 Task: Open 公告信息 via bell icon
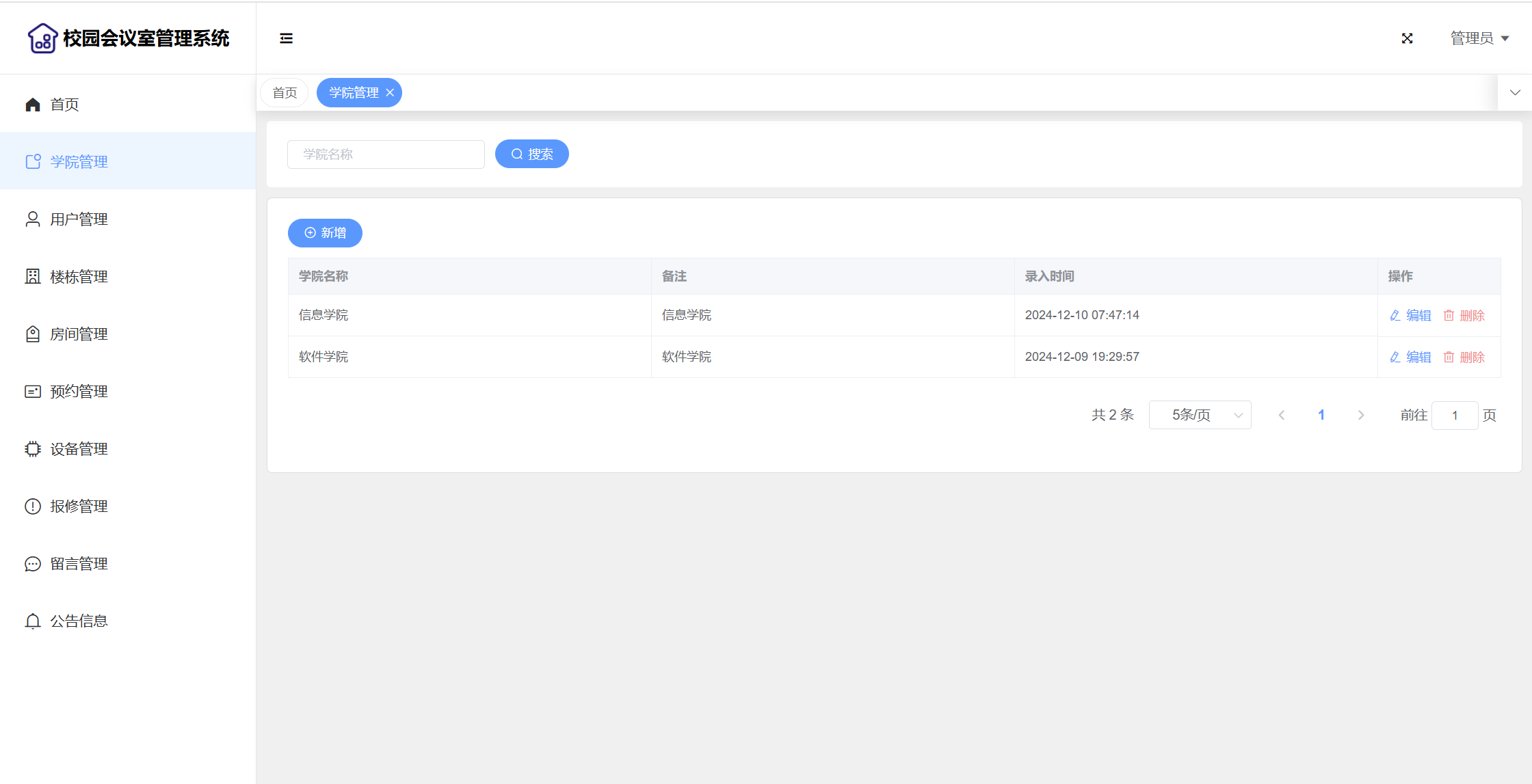tap(33, 621)
